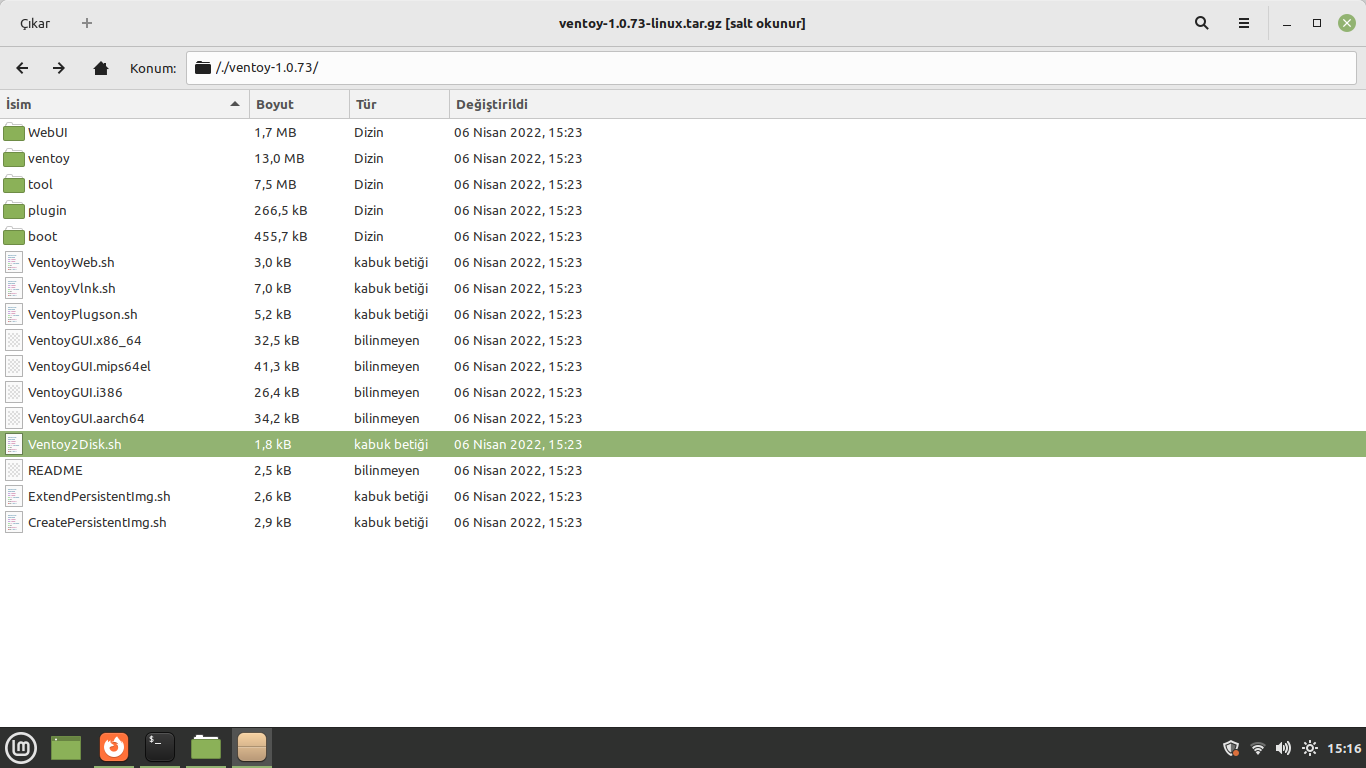Select the VentoyGUI.mips64el file icon
This screenshot has height=768, width=1366.
coord(14,366)
